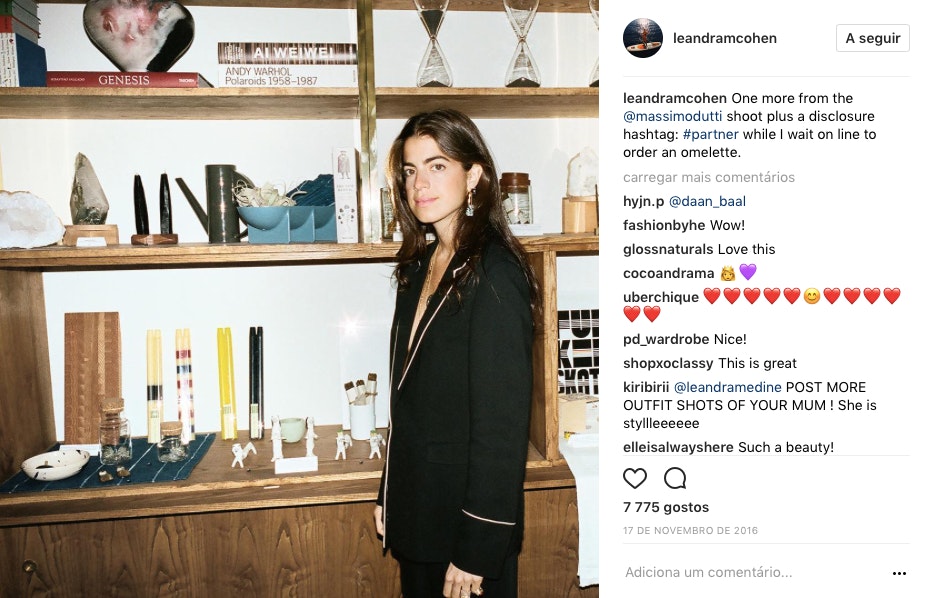The width and height of the screenshot is (933, 598).
Task: Open elleisalwayshere commenter profile
Action: click(x=678, y=447)
